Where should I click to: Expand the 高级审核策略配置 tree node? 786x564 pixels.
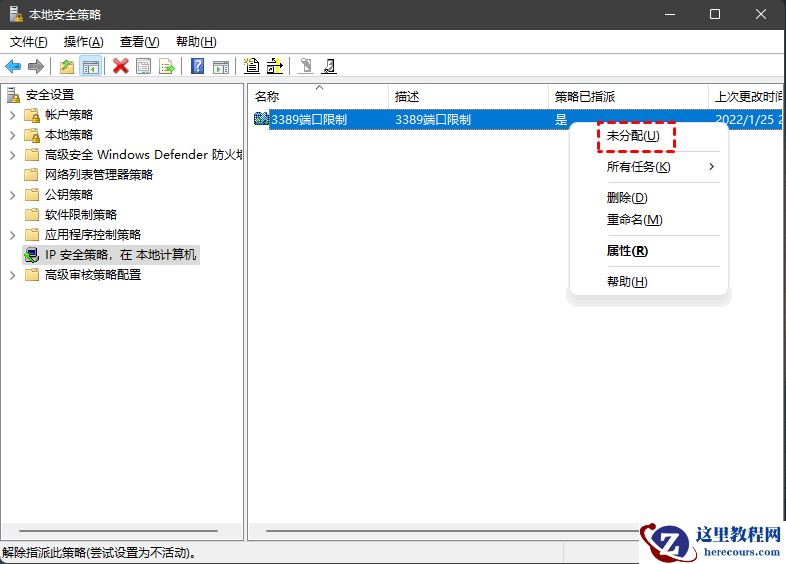[x=13, y=275]
